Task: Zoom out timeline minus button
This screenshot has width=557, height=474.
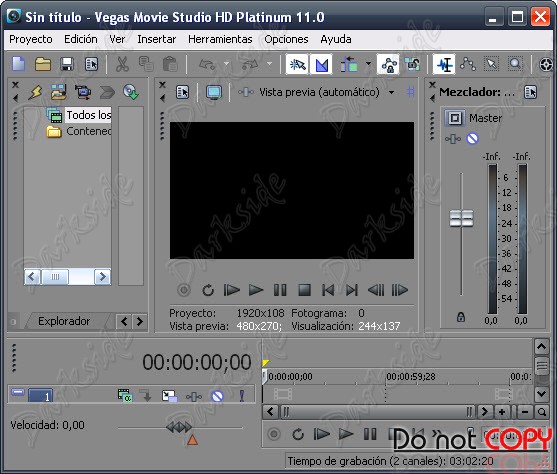Action: 525,412
